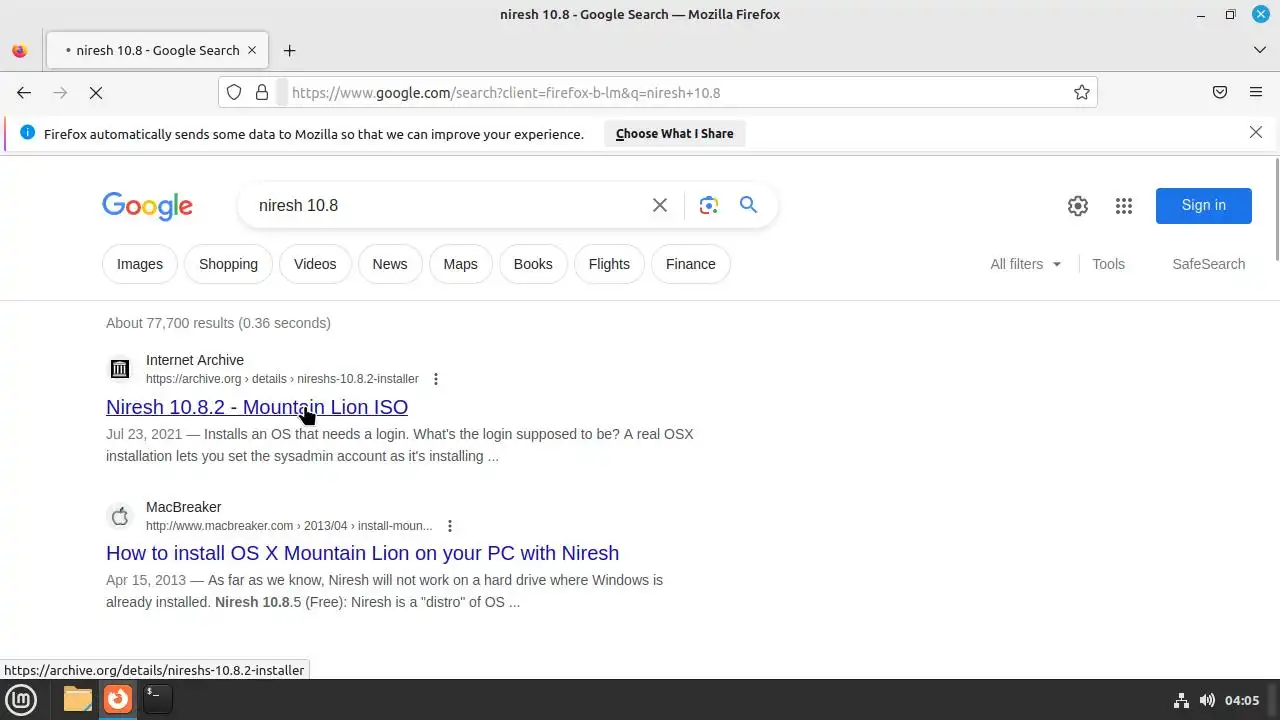This screenshot has width=1280, height=720.
Task: Open a new tab with plus button
Action: 289,50
